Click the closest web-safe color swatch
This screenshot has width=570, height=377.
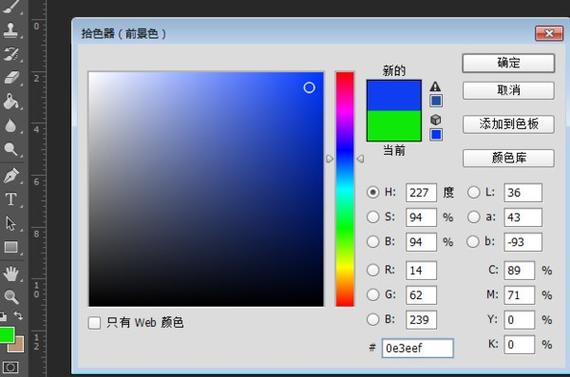pos(436,135)
